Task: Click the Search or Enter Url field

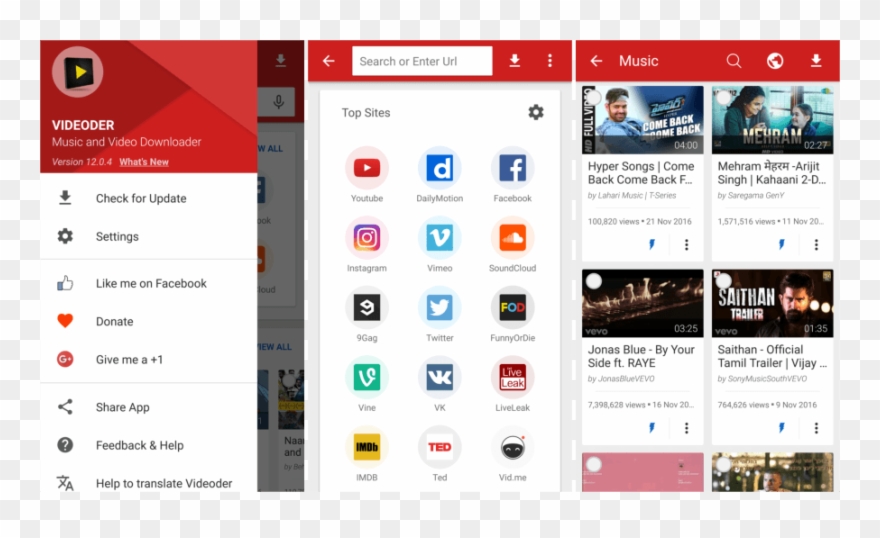Action: tap(421, 61)
